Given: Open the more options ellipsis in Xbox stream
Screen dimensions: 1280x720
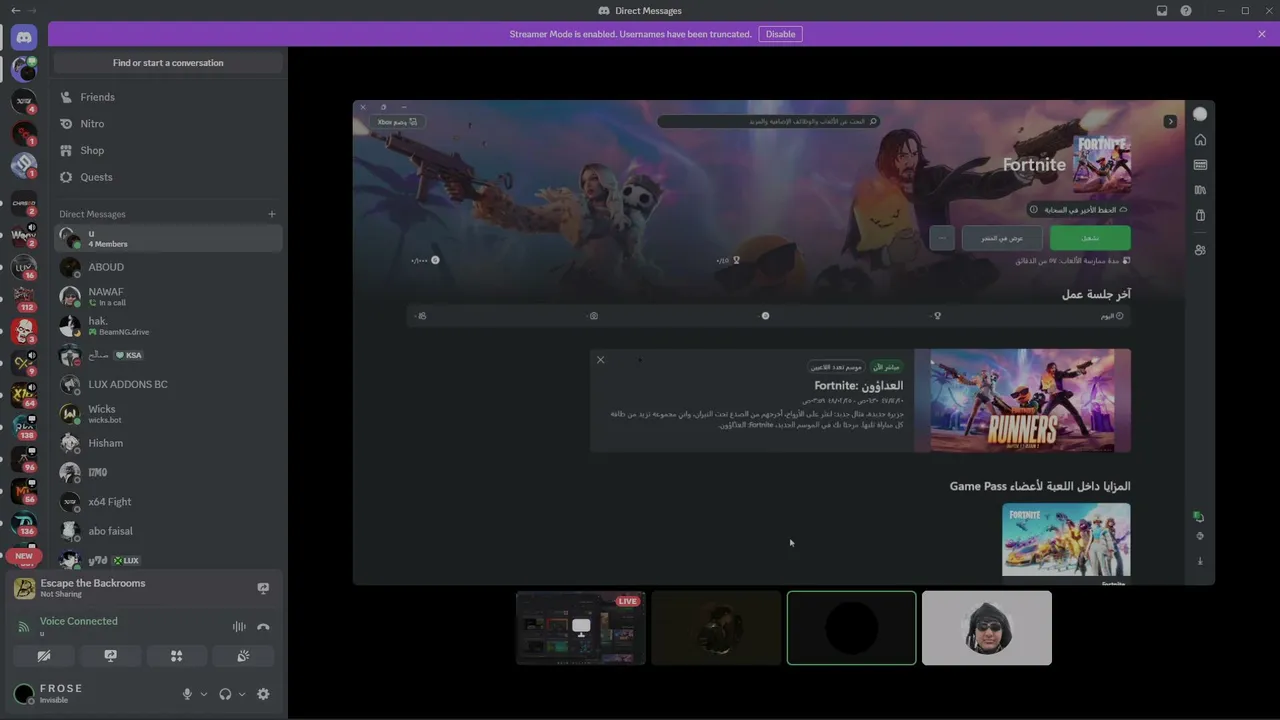Looking at the screenshot, I should [x=942, y=238].
